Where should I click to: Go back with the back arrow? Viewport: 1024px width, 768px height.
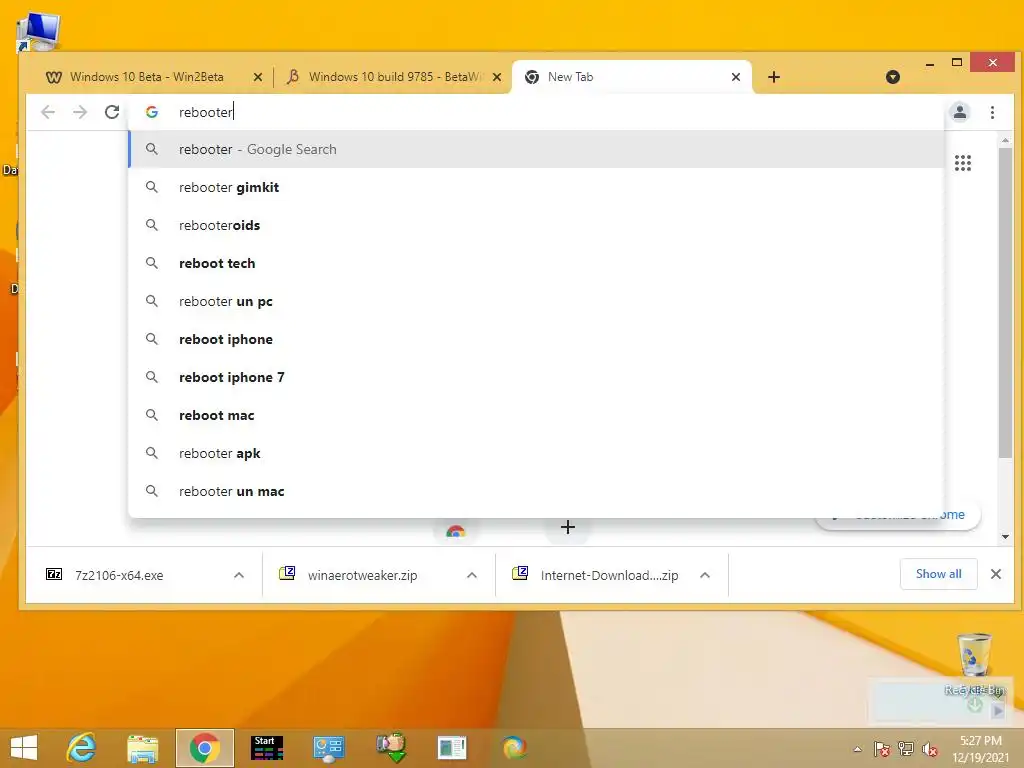pyautogui.click(x=48, y=112)
